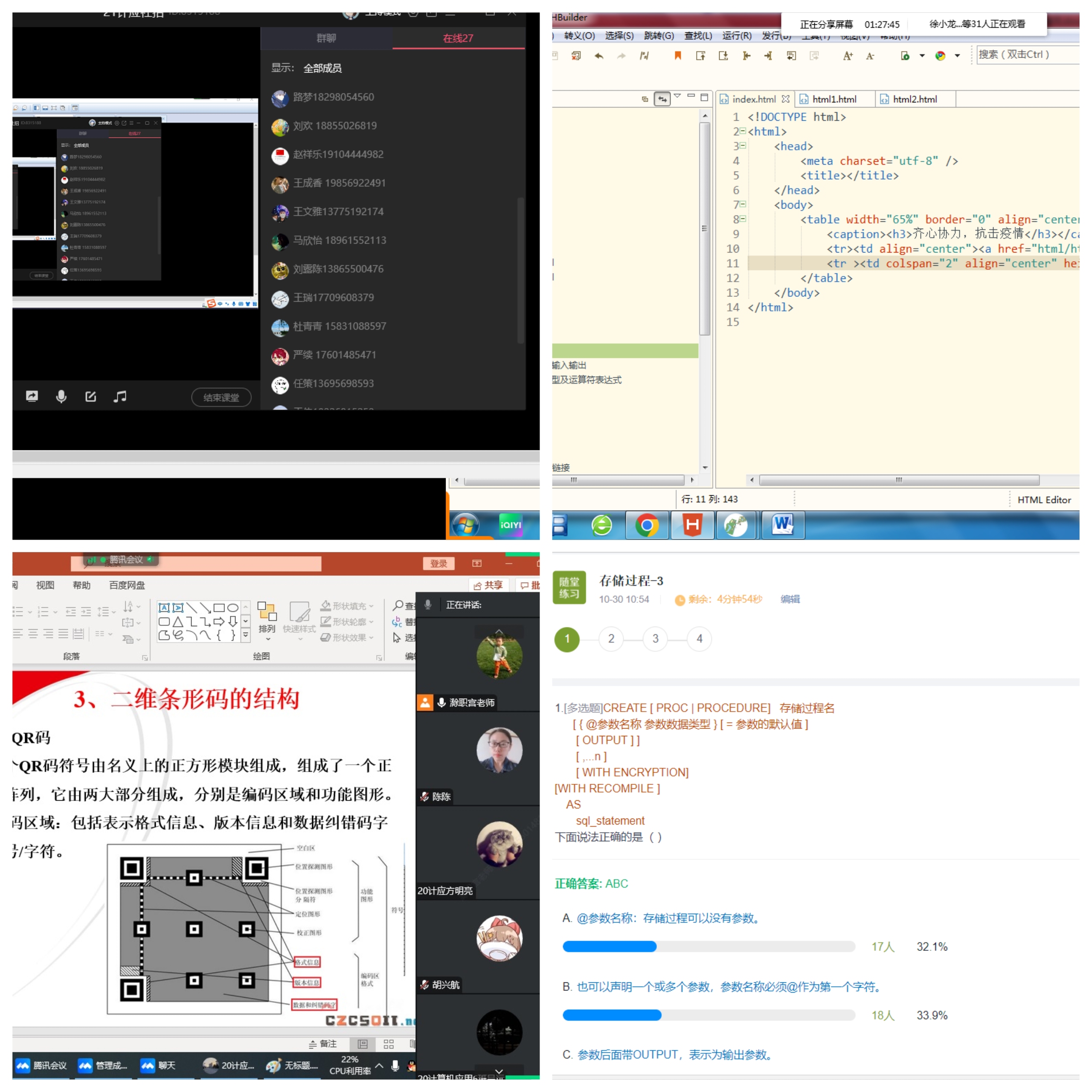Click the music note icon in classroom toolbar
Screen dimensions: 1092x1092
click(119, 396)
